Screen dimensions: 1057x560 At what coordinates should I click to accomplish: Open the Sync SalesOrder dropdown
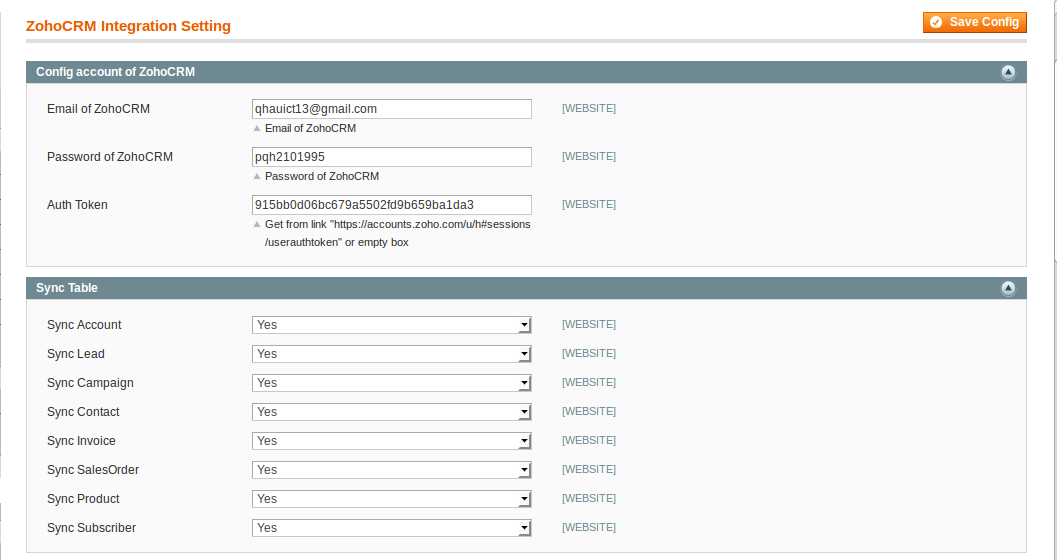click(x=392, y=470)
